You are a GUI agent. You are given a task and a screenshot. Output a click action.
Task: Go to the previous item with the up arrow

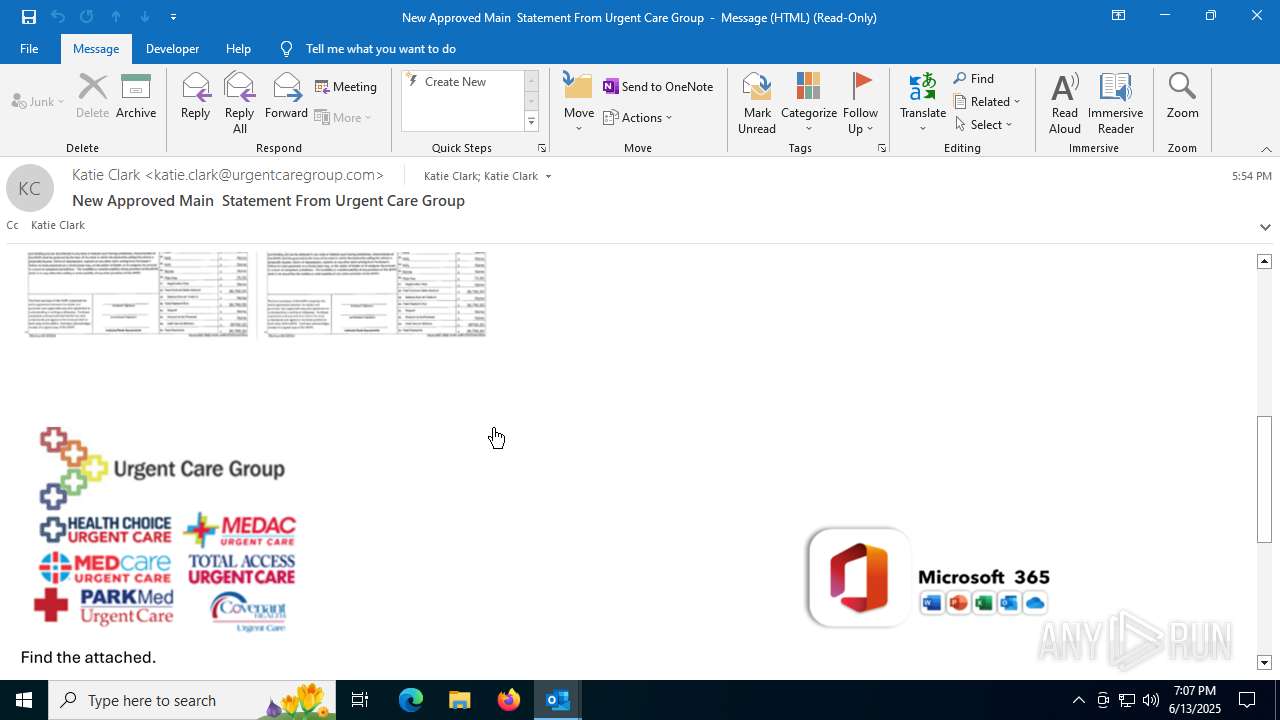coord(116,17)
